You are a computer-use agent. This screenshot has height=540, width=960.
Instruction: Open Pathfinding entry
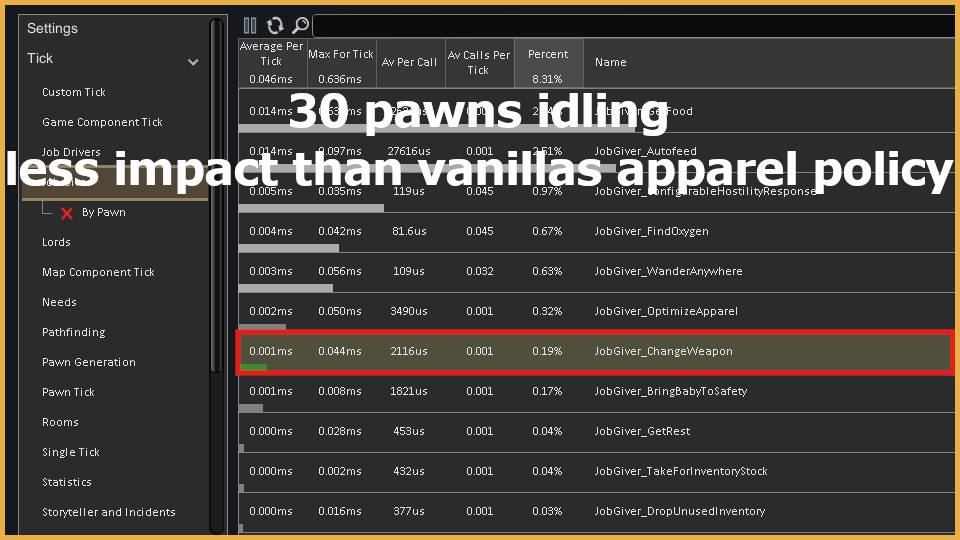(73, 332)
